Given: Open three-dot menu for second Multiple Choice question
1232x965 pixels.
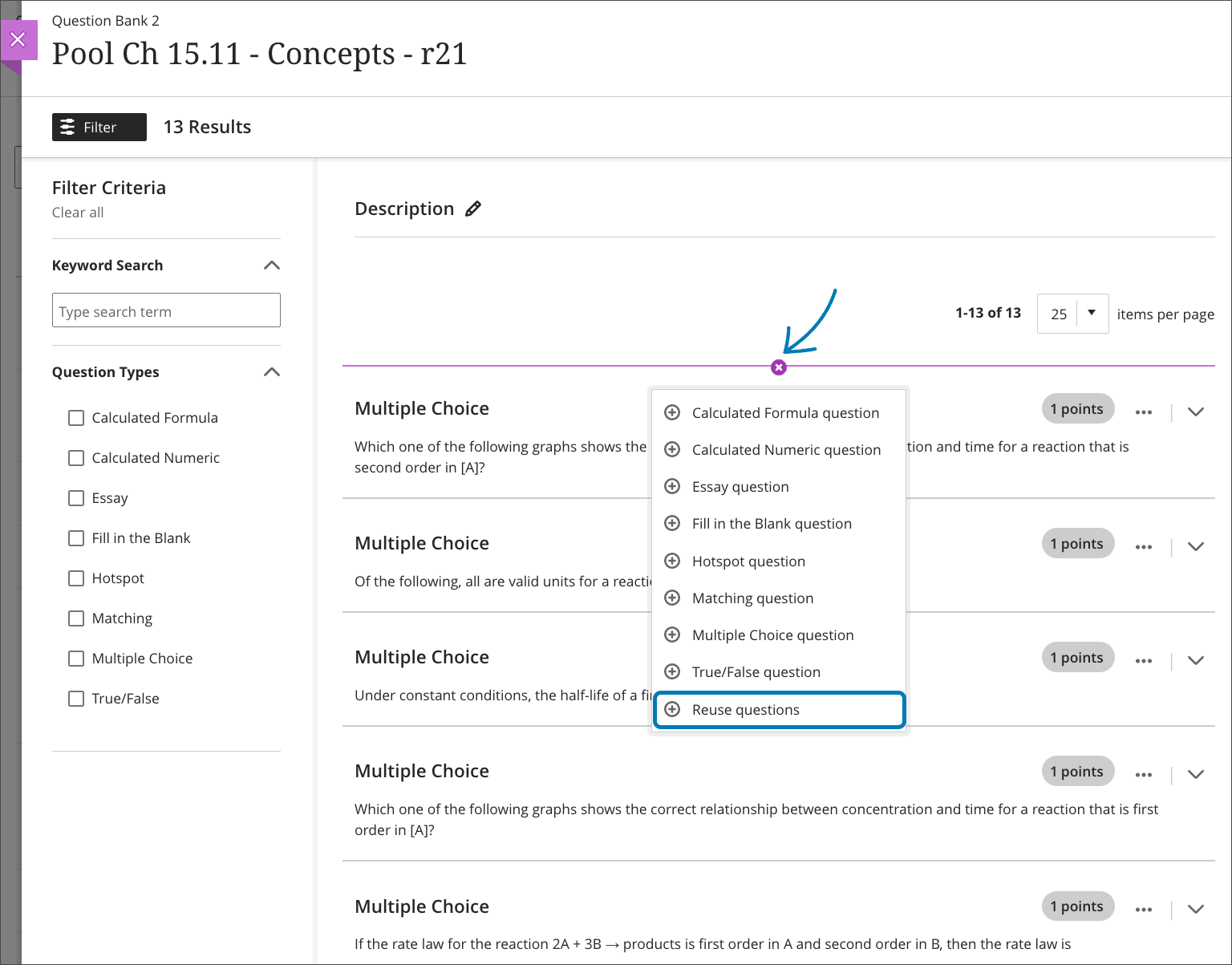Looking at the screenshot, I should tap(1143, 546).
